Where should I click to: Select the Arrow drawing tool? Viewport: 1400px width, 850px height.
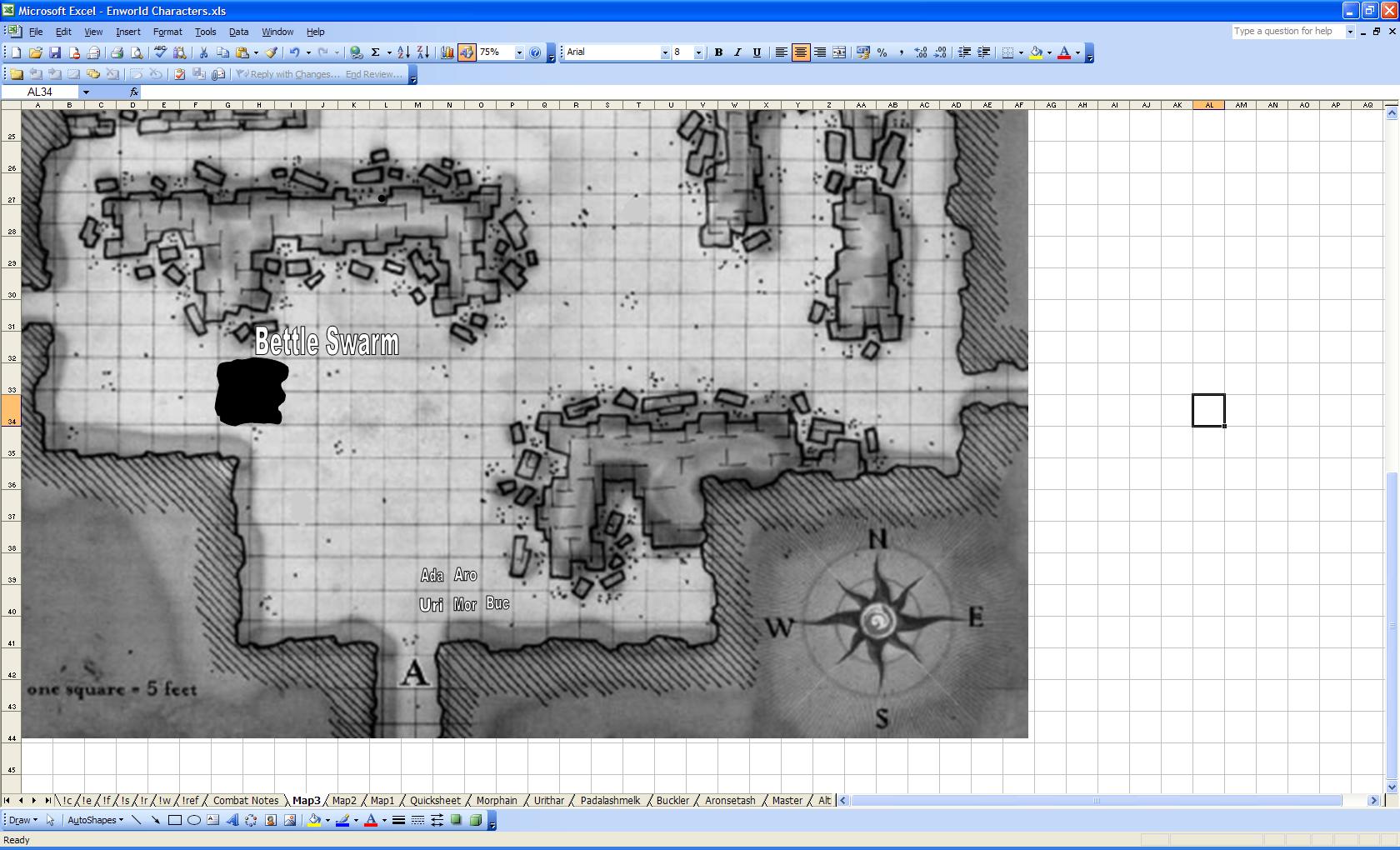coord(156,820)
